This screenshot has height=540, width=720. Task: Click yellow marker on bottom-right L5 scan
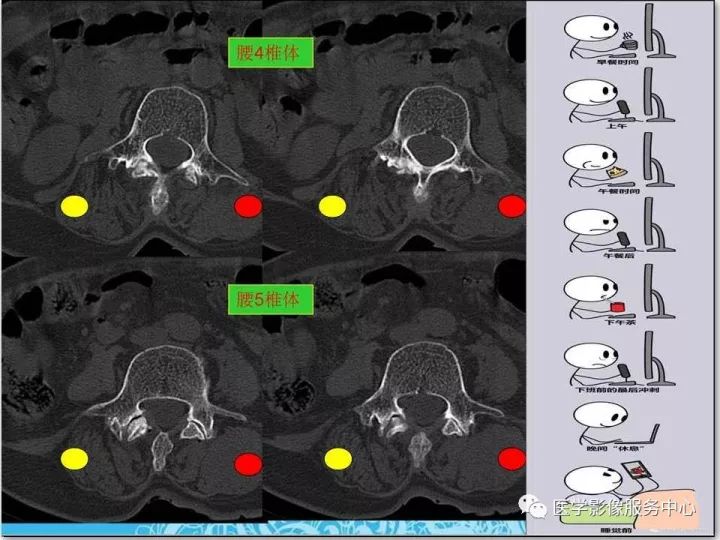tap(338, 459)
